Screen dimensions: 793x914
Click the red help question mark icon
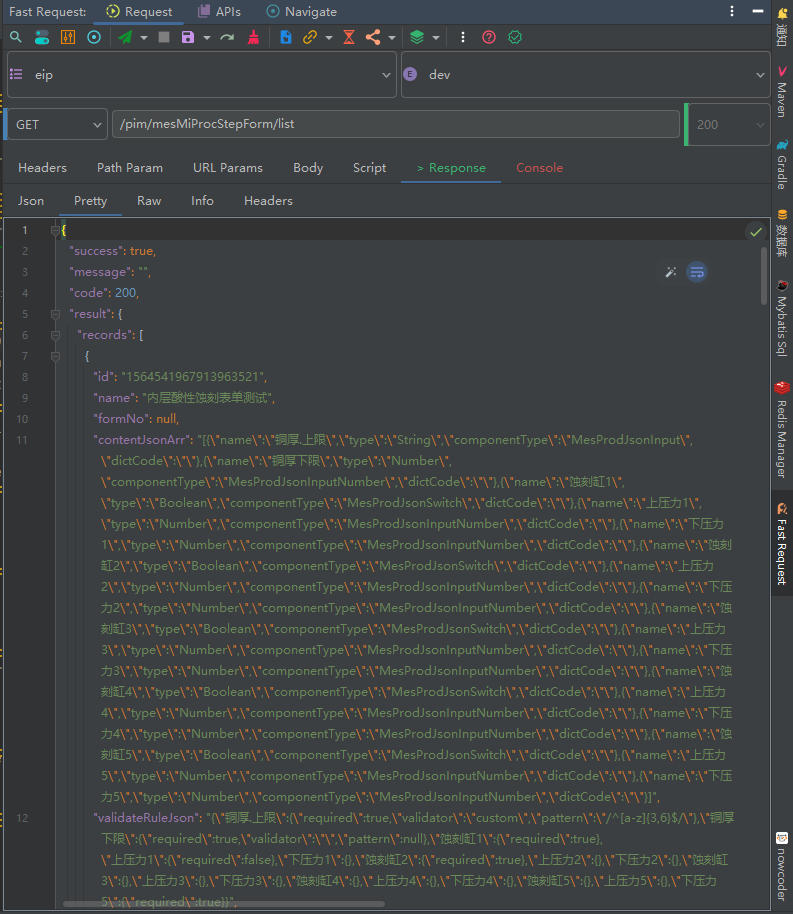click(x=489, y=37)
